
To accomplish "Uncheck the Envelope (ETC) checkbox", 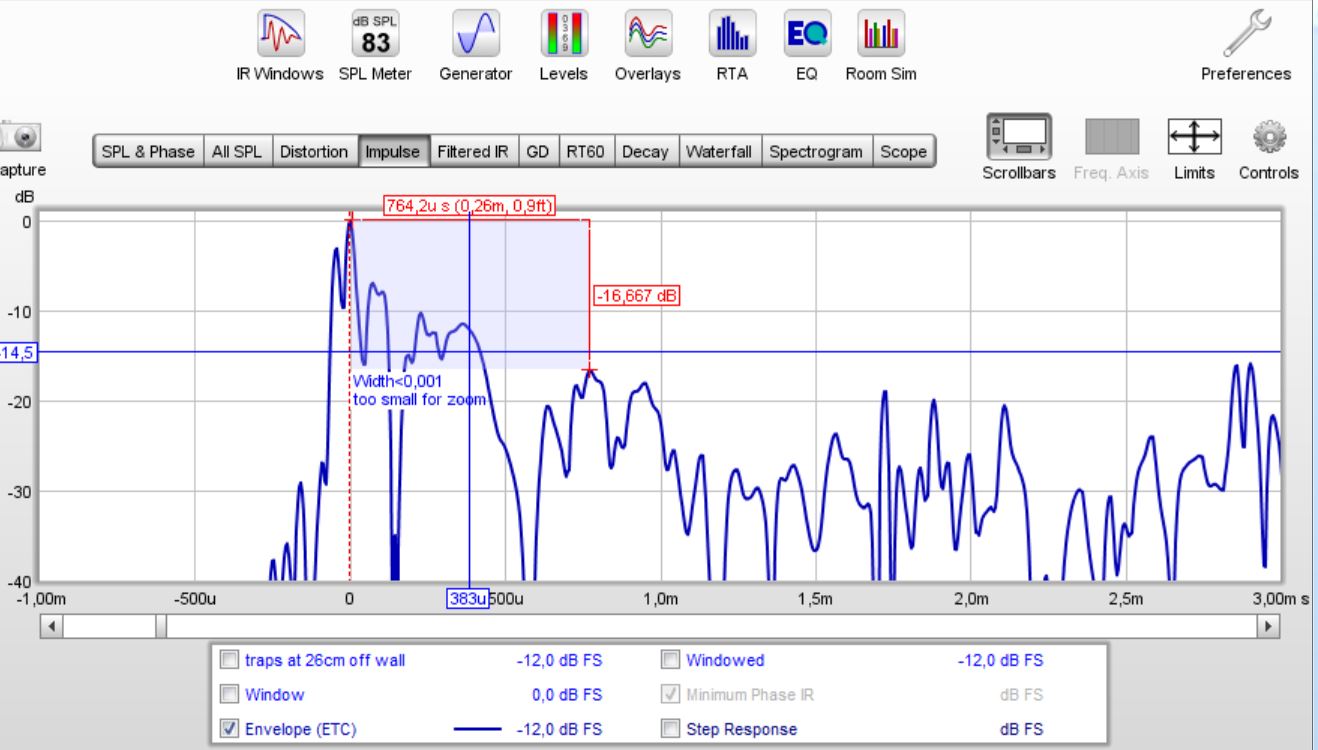I will pos(230,729).
